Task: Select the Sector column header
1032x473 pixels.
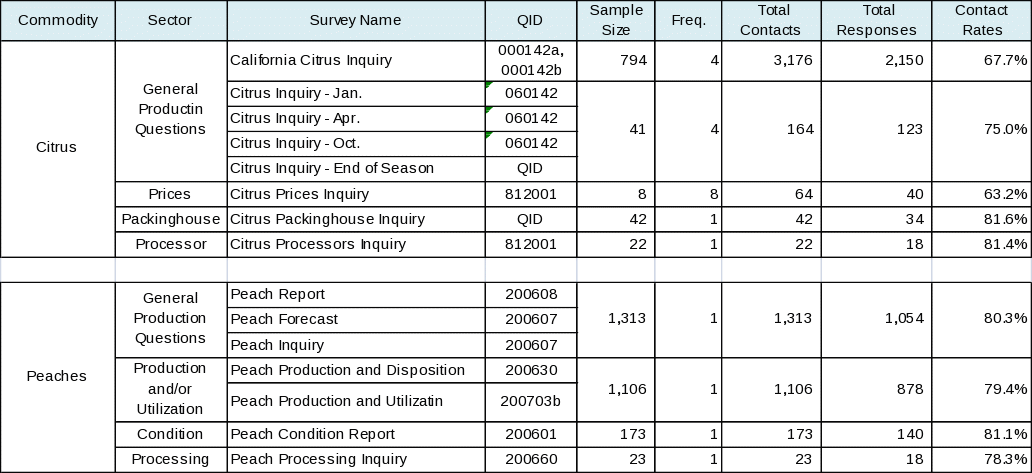Action: [x=171, y=20]
